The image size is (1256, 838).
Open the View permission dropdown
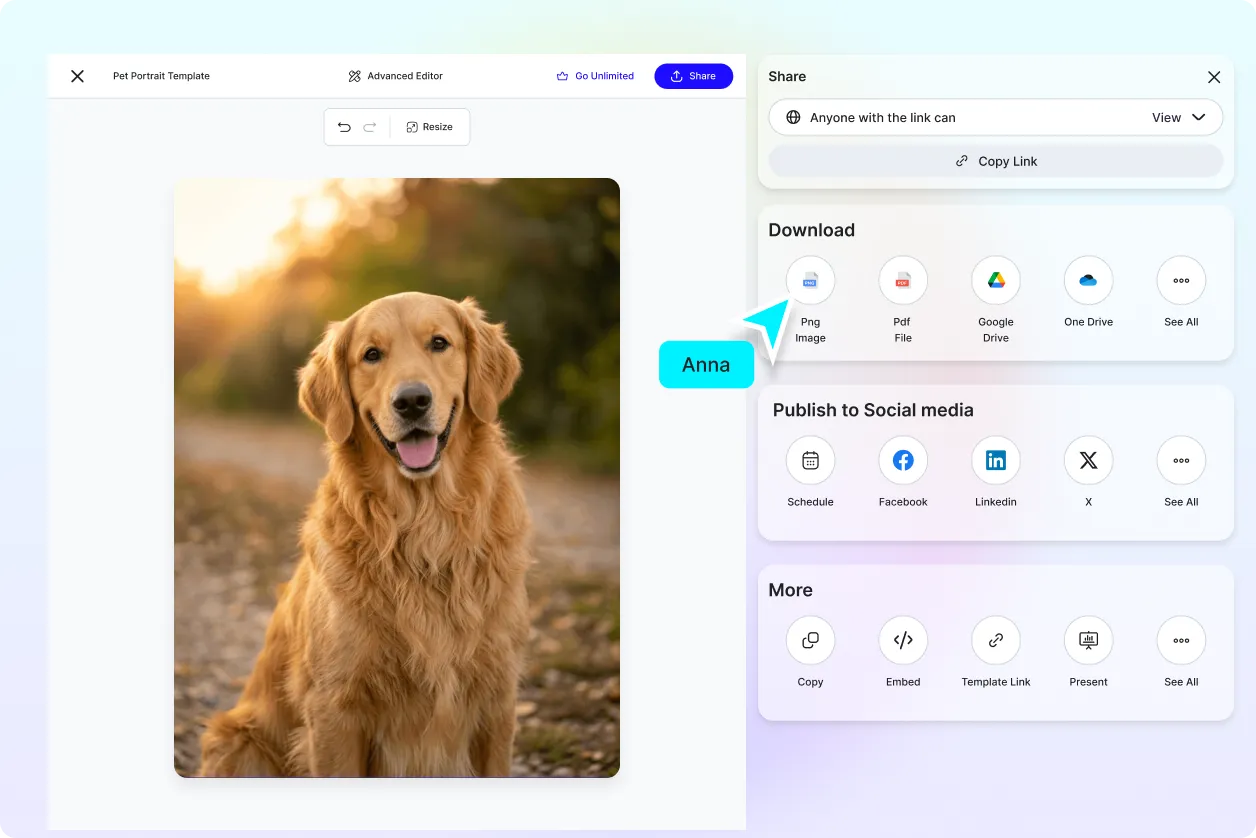click(x=1179, y=117)
